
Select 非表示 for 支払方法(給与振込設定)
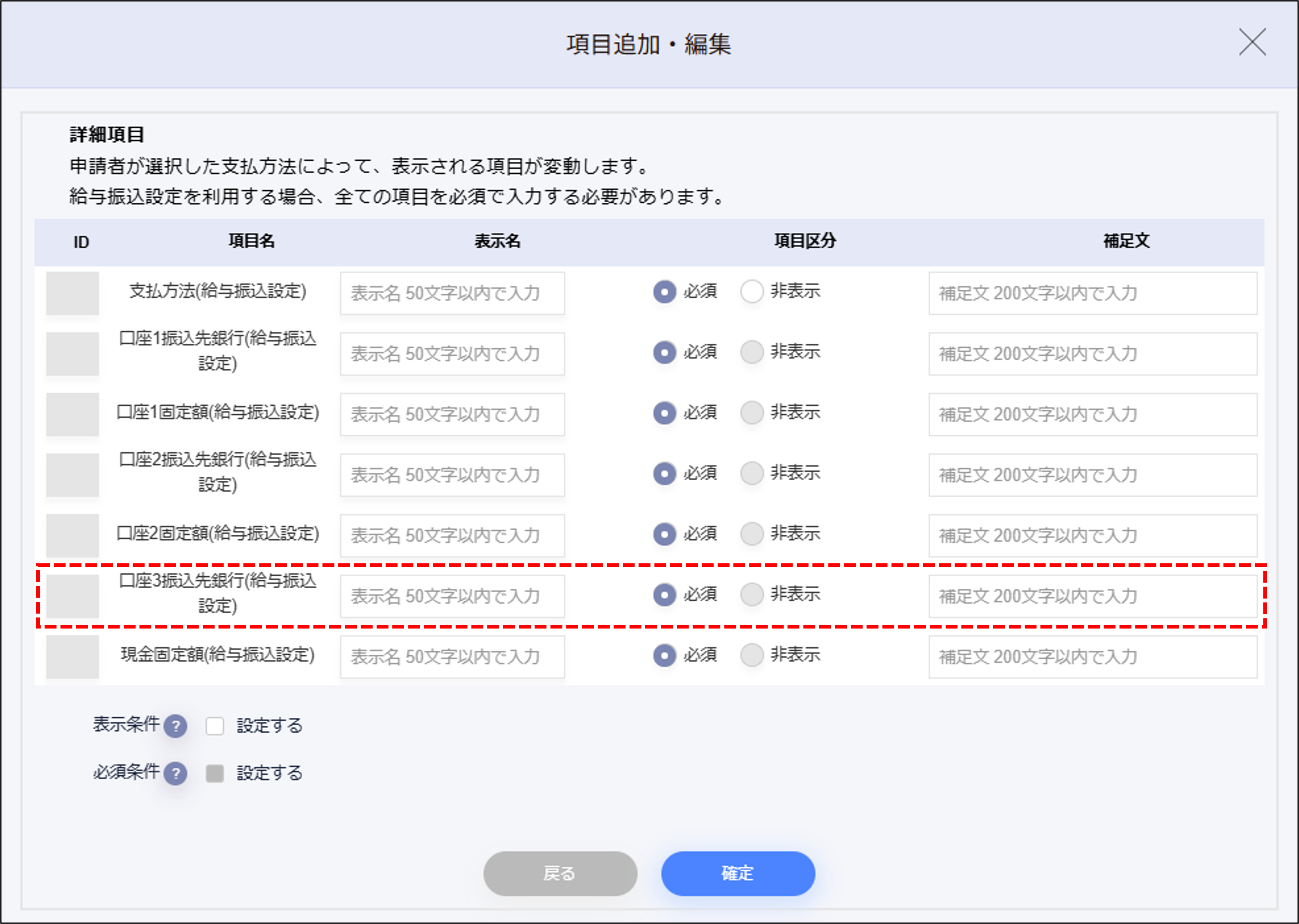coord(752,292)
